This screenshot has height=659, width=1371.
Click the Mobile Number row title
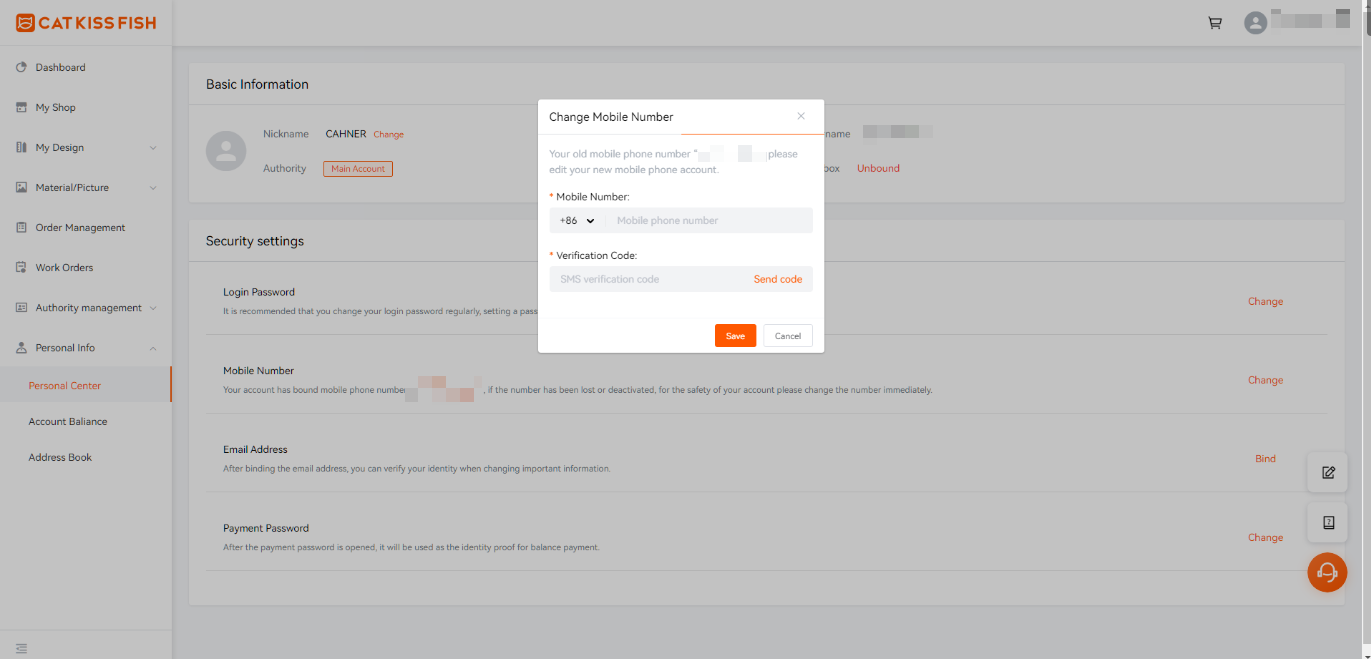coord(258,370)
